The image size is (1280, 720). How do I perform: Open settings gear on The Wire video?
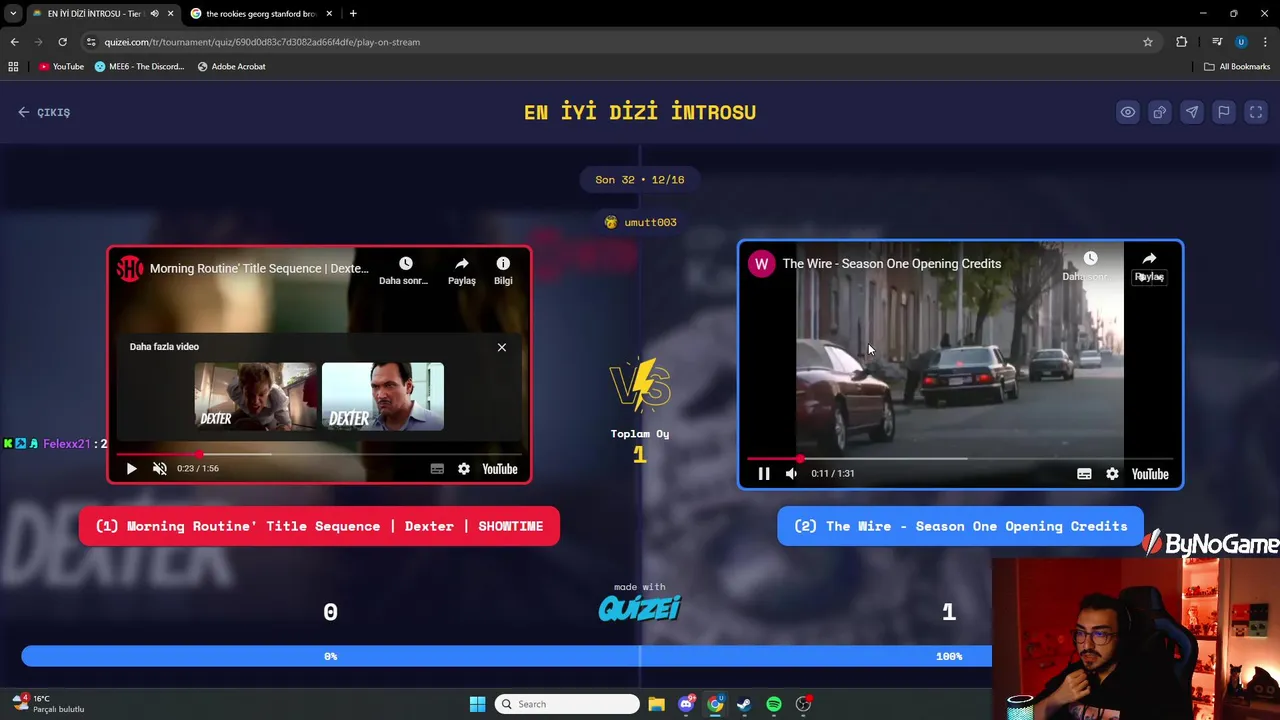(1112, 474)
